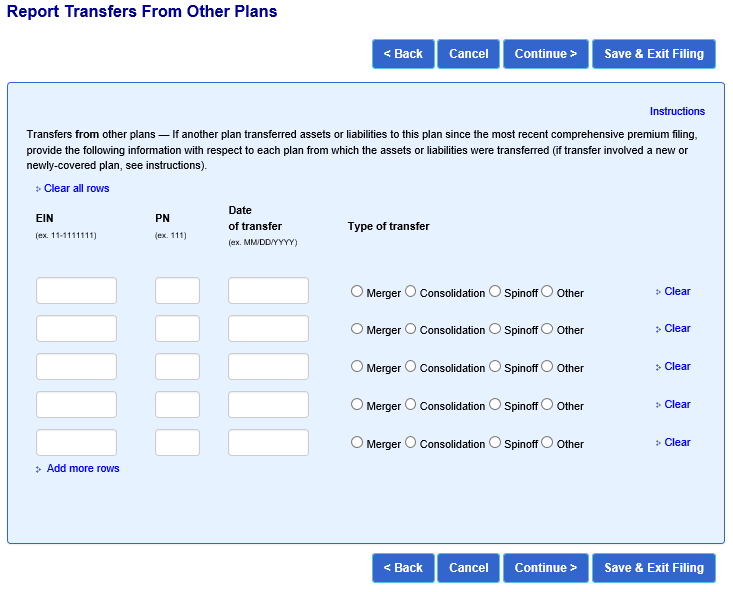Click the top Continue button
The width and height of the screenshot is (733, 592).
point(545,54)
